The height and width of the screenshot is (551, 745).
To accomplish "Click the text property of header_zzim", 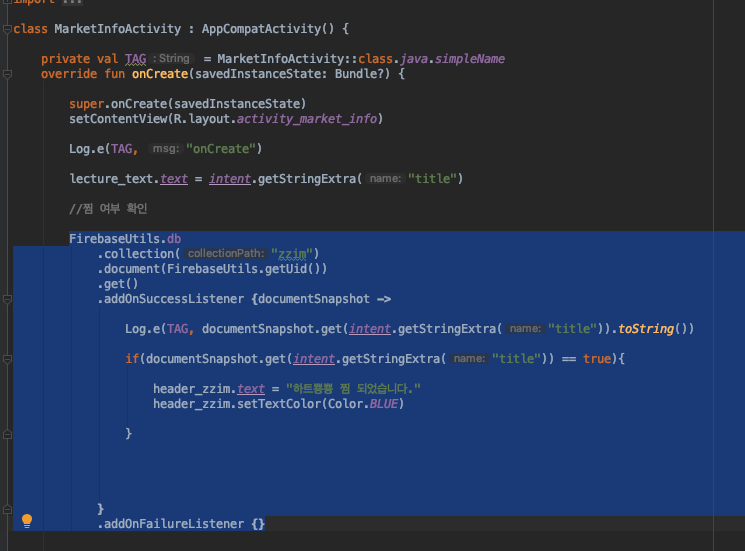I will point(251,389).
